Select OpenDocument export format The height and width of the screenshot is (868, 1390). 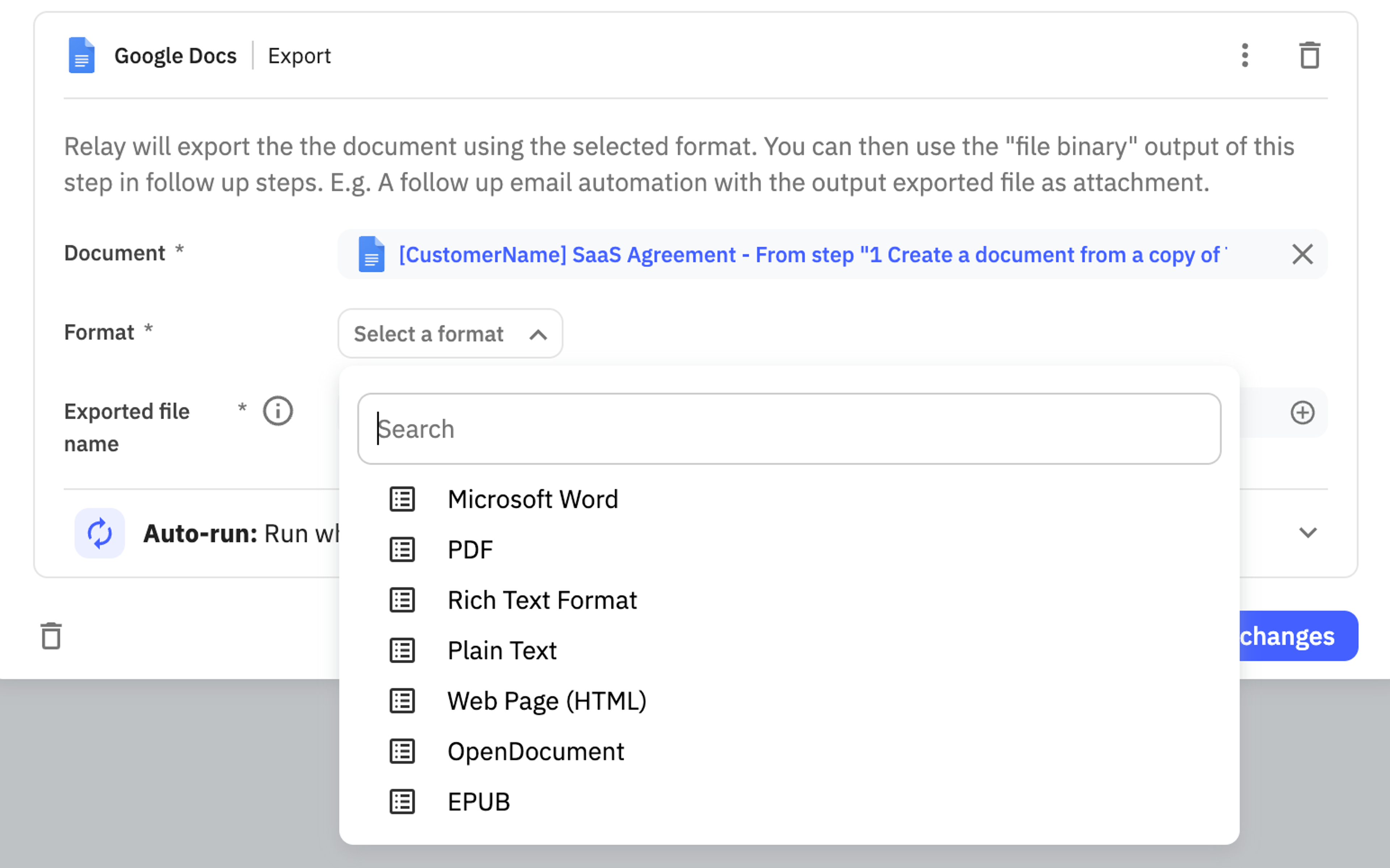point(535,751)
